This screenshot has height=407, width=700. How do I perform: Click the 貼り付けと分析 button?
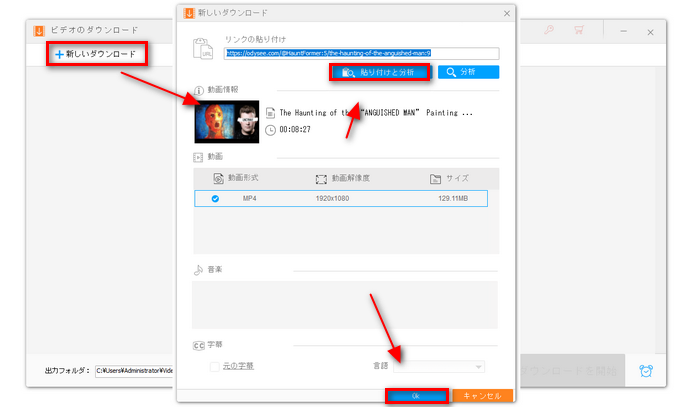tap(380, 72)
